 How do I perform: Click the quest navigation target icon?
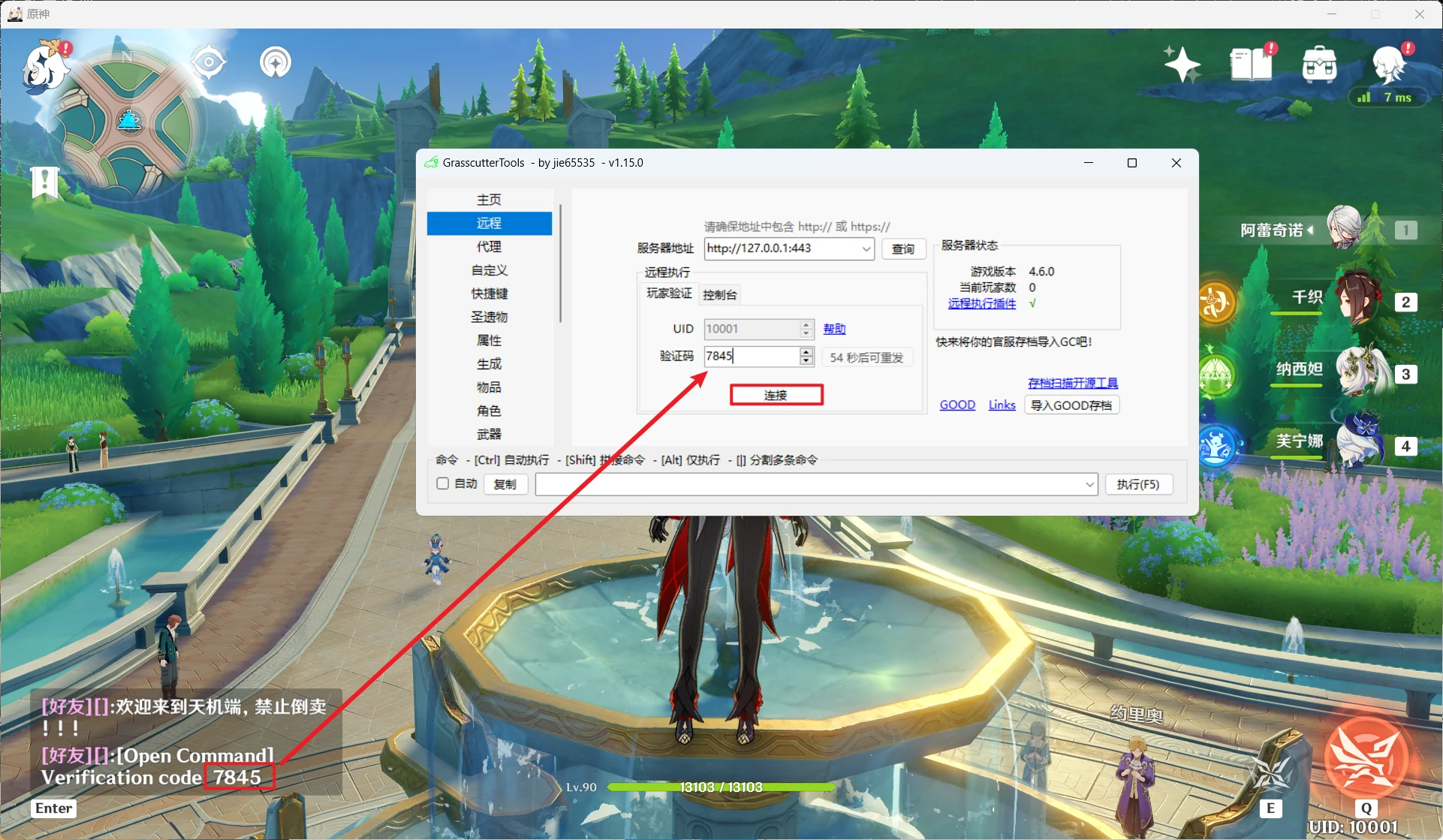pos(209,62)
